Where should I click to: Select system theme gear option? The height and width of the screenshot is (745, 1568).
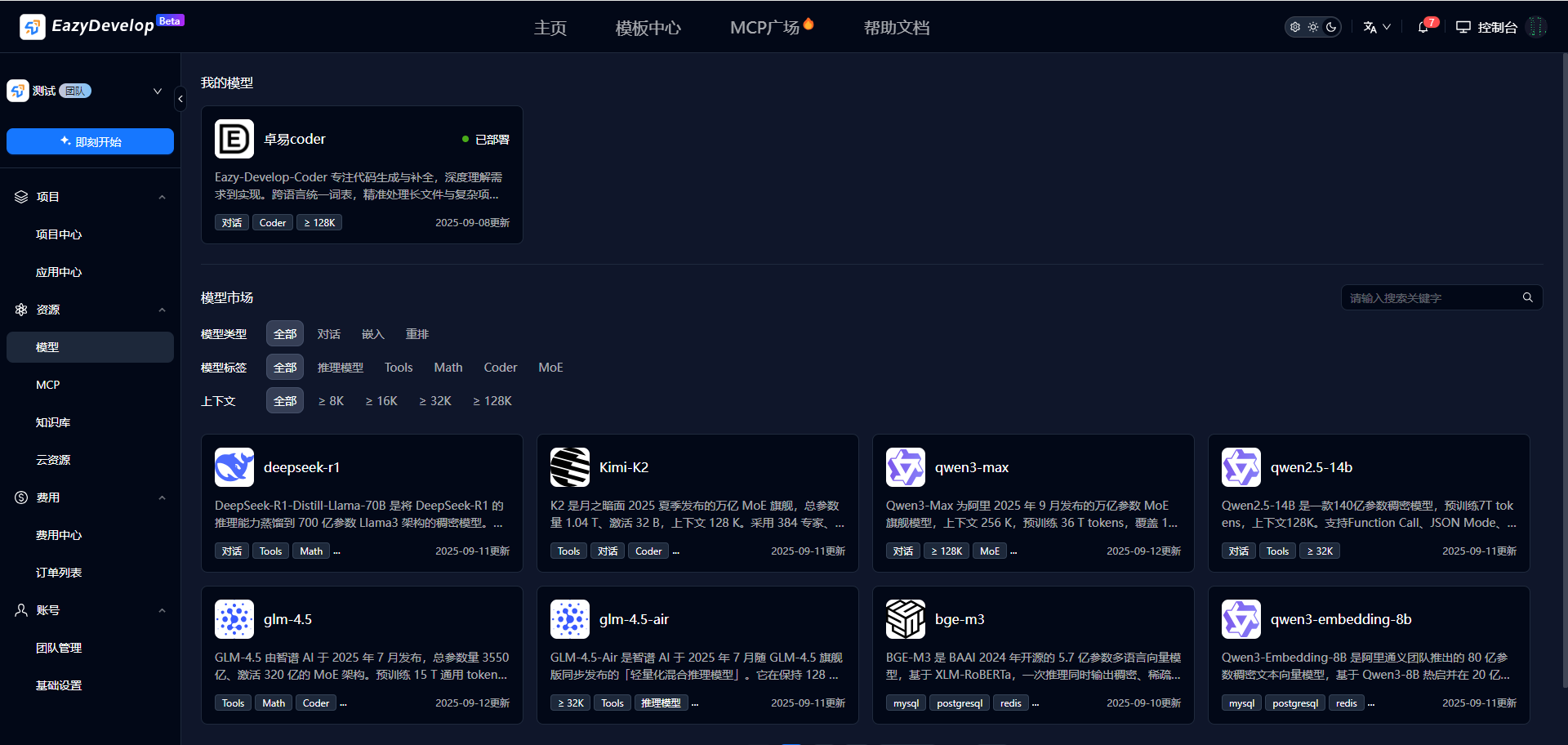1295,27
